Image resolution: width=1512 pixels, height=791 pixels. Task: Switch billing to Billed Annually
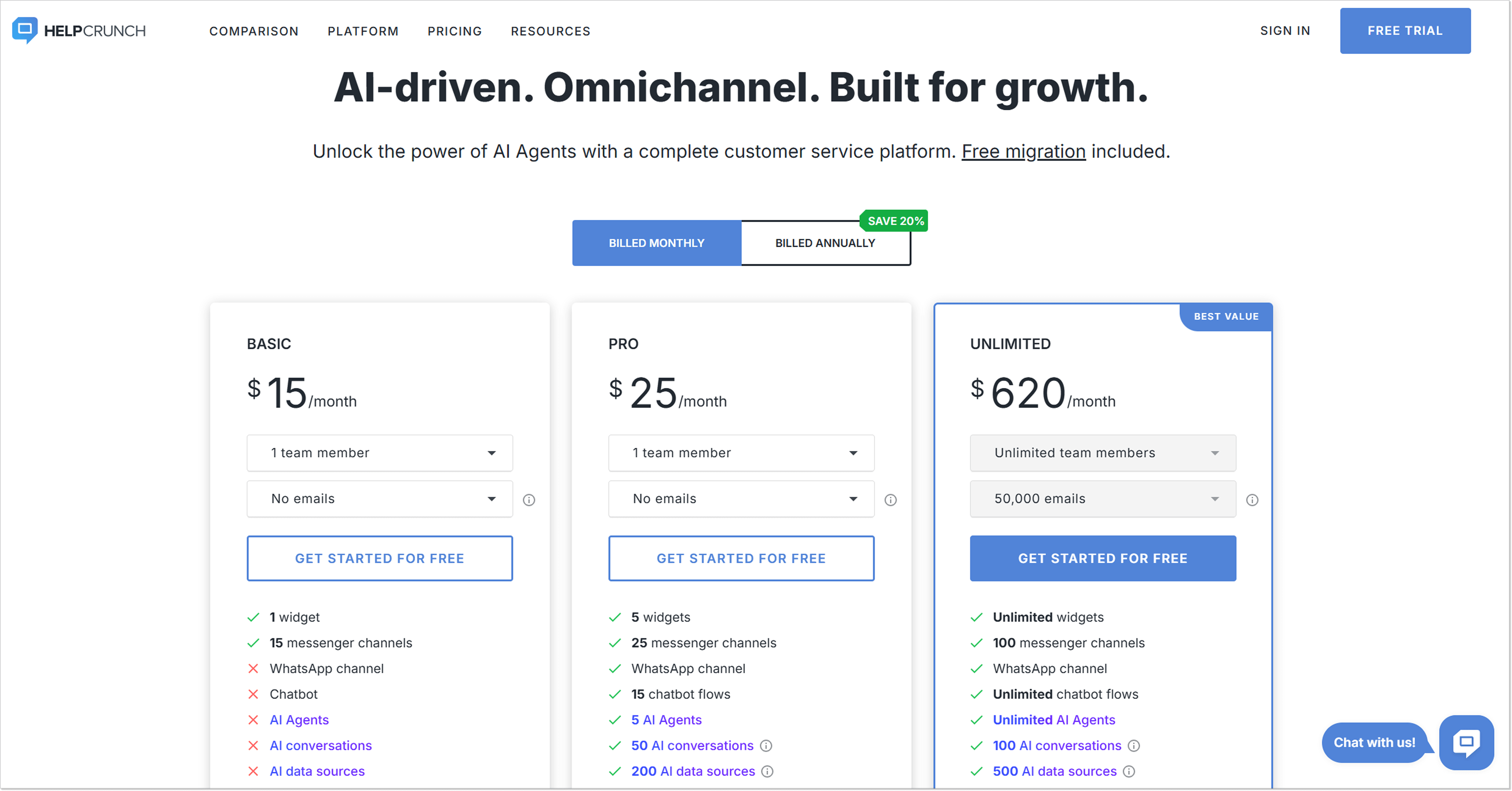(x=825, y=242)
